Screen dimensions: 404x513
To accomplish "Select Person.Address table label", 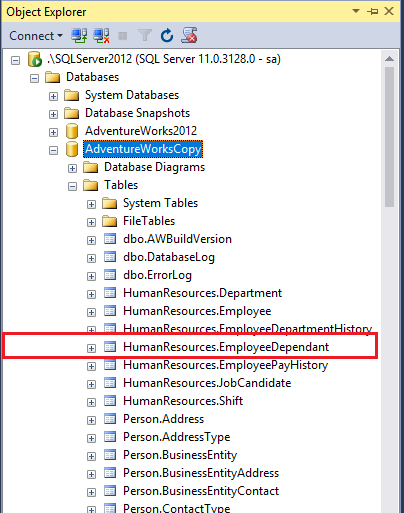I will tap(163, 419).
